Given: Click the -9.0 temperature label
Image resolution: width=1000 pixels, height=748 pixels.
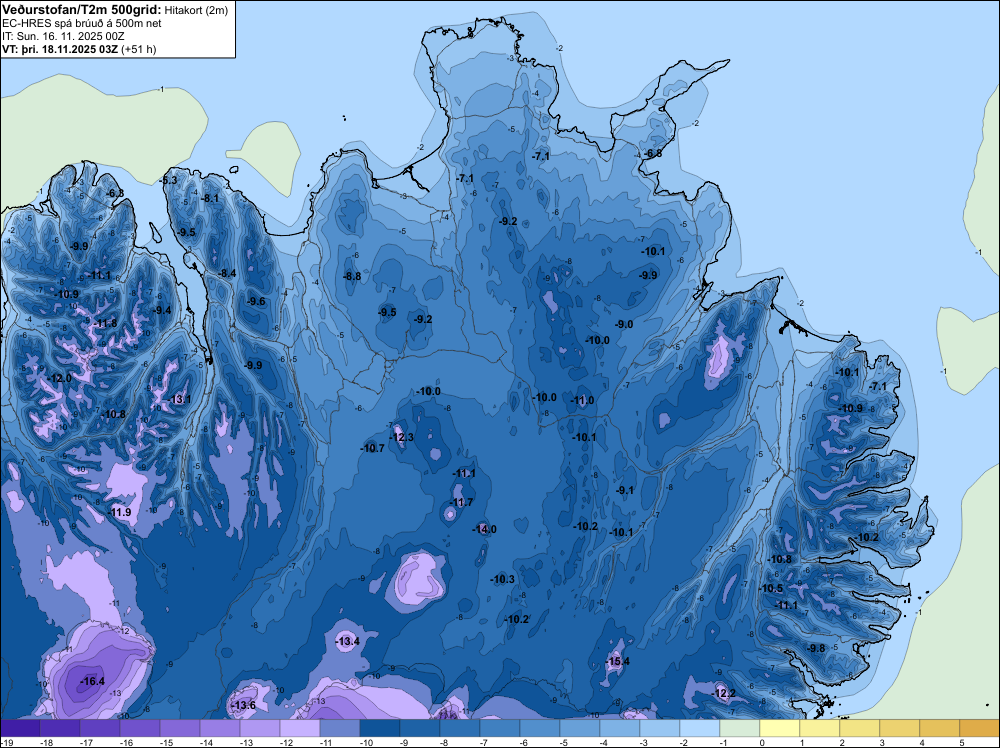Looking at the screenshot, I should click(x=624, y=325).
